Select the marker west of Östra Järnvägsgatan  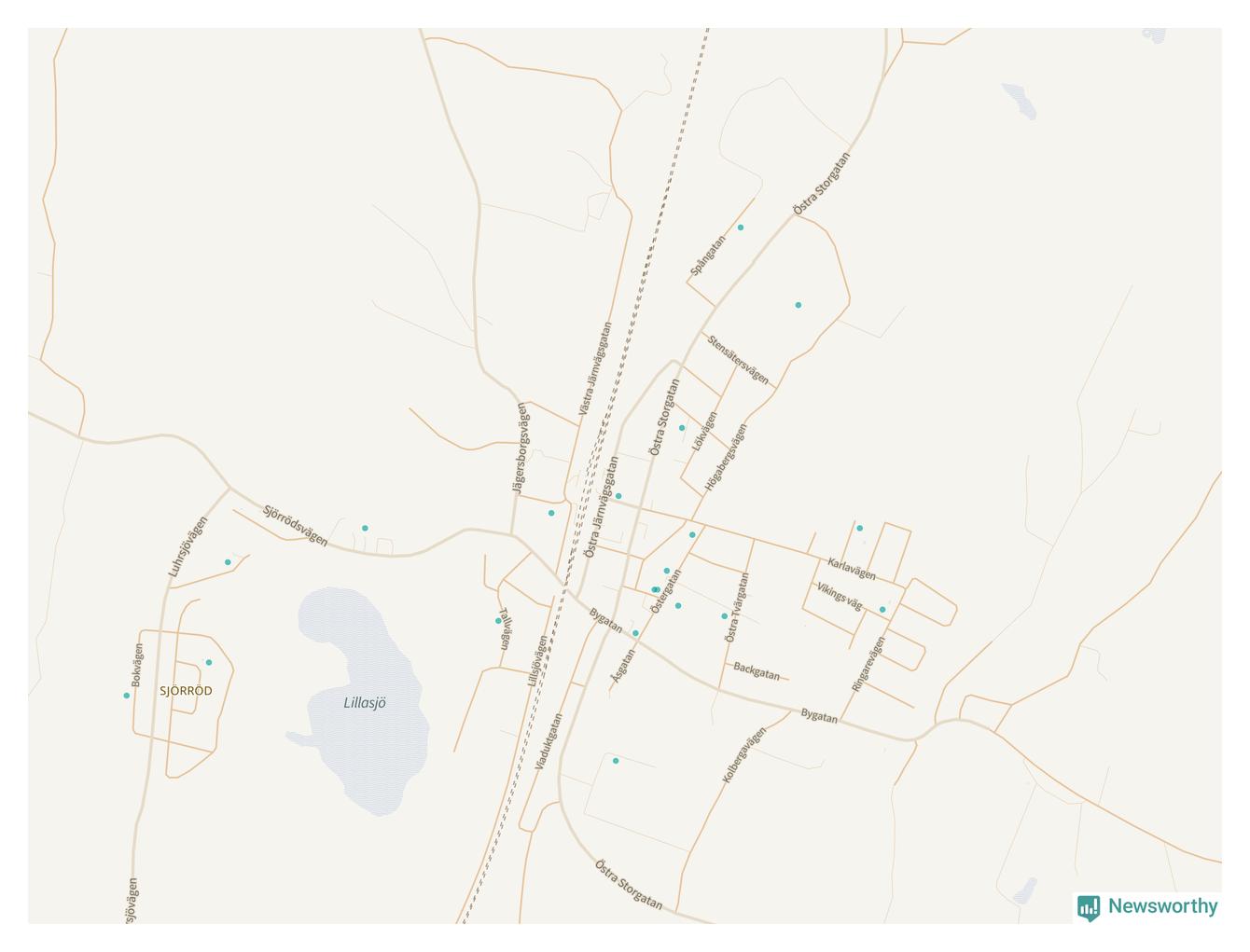click(x=551, y=513)
